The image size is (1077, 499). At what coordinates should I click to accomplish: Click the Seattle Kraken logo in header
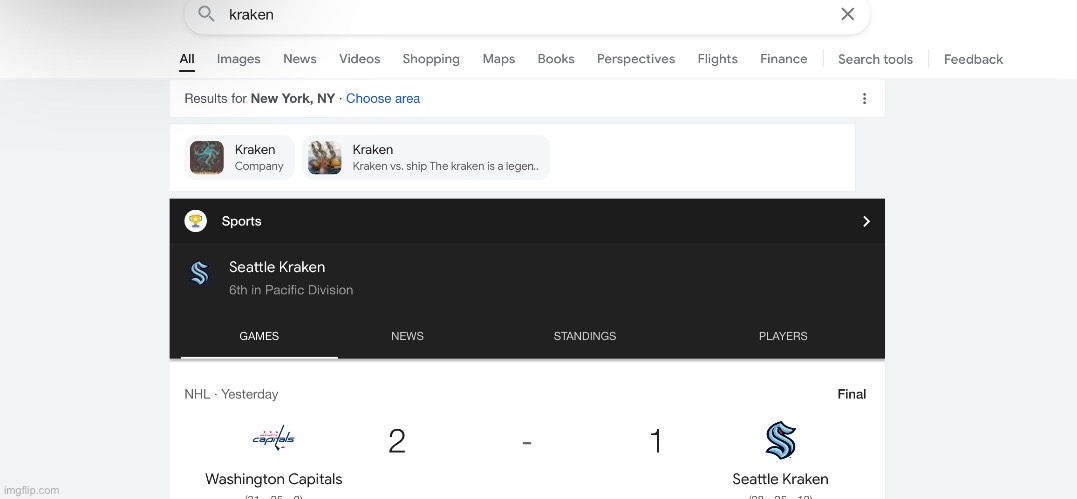(x=199, y=274)
